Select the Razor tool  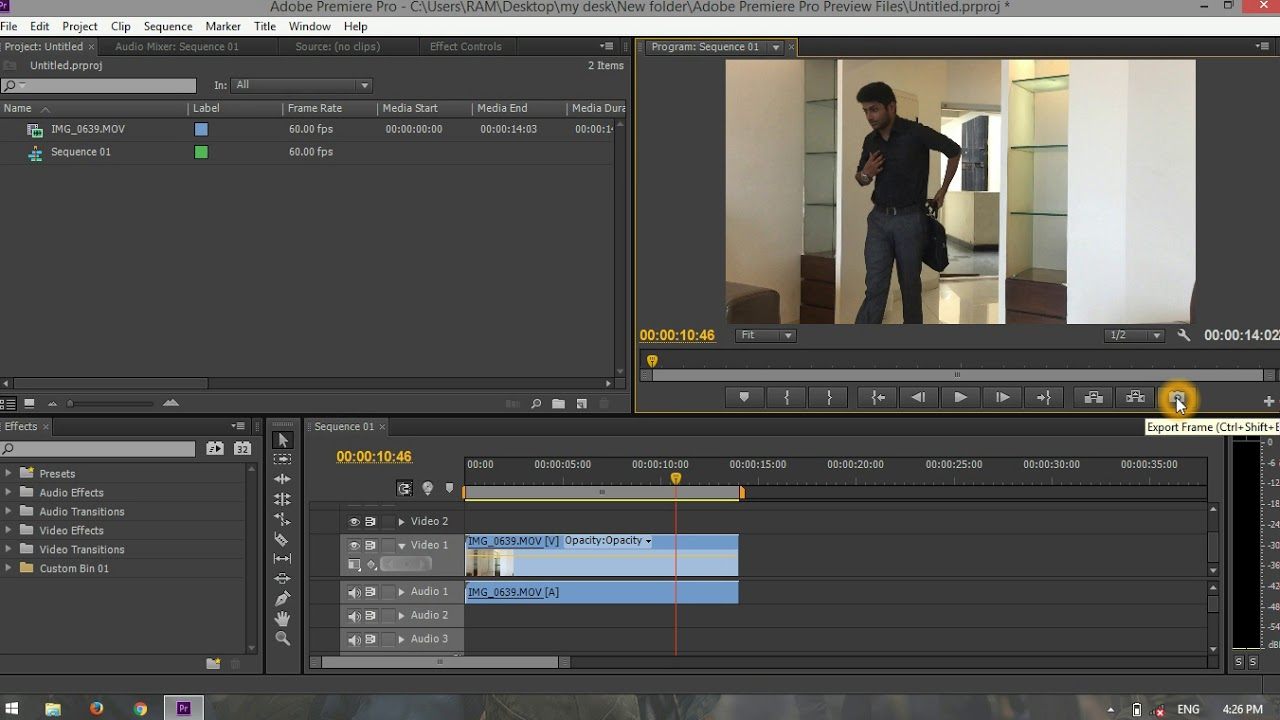(283, 539)
